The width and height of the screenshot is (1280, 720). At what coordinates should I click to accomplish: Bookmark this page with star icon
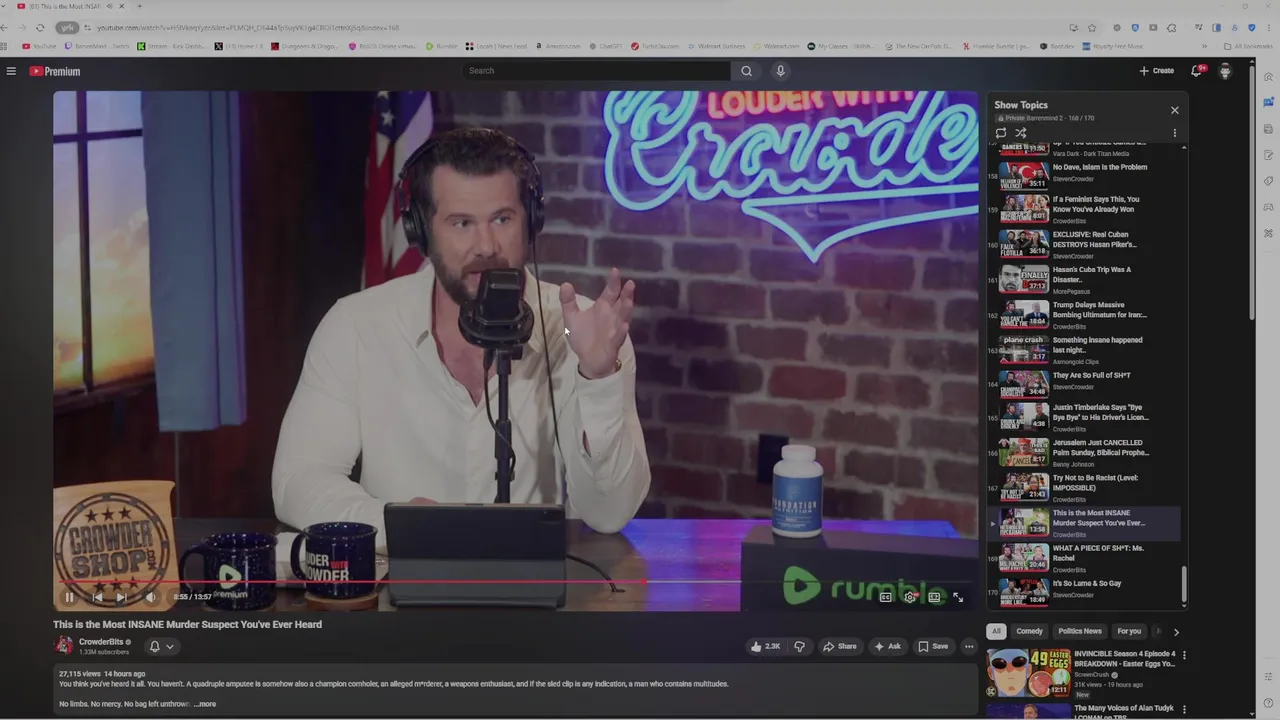[x=1092, y=27]
